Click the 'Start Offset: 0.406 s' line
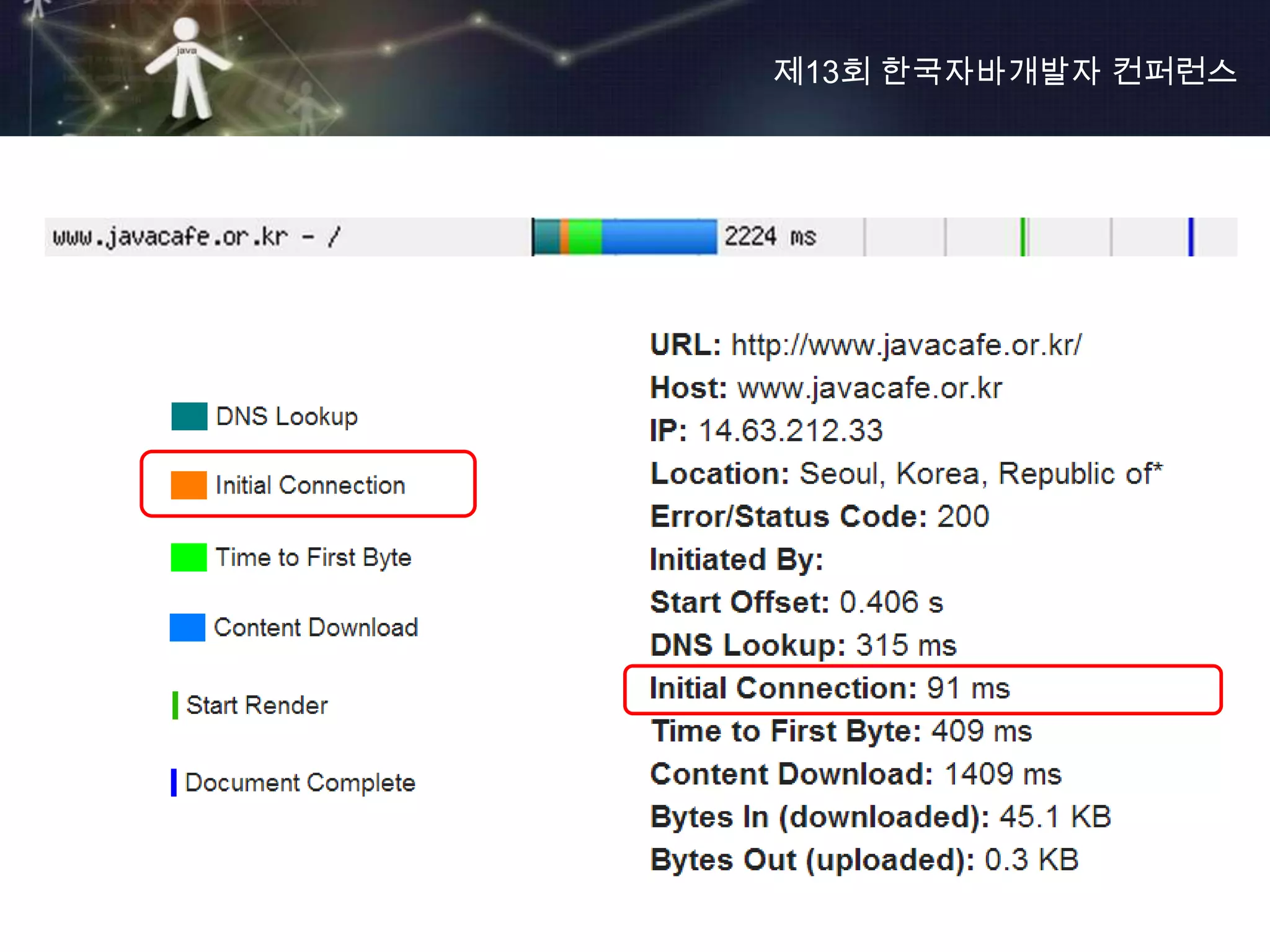 (797, 602)
